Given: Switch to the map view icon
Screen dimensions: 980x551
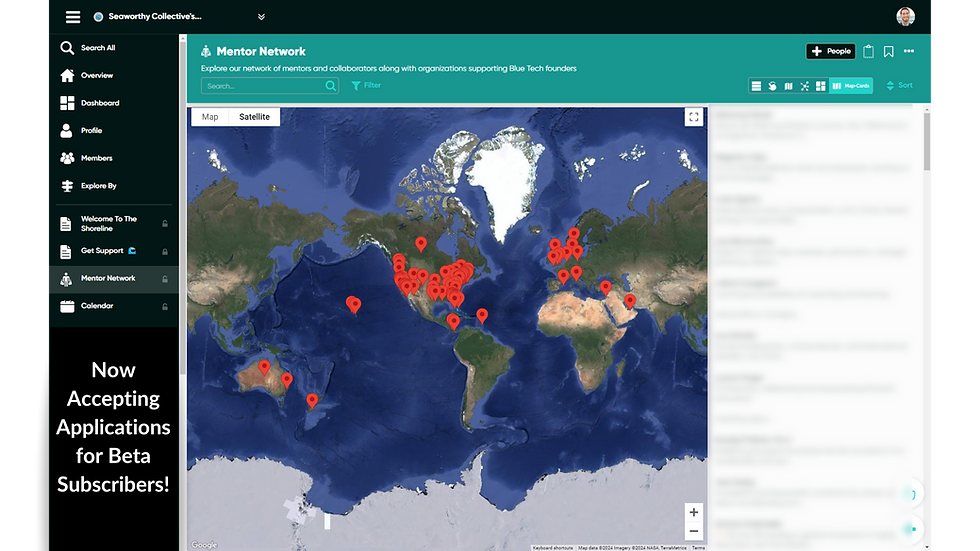Looking at the screenshot, I should [x=789, y=86].
